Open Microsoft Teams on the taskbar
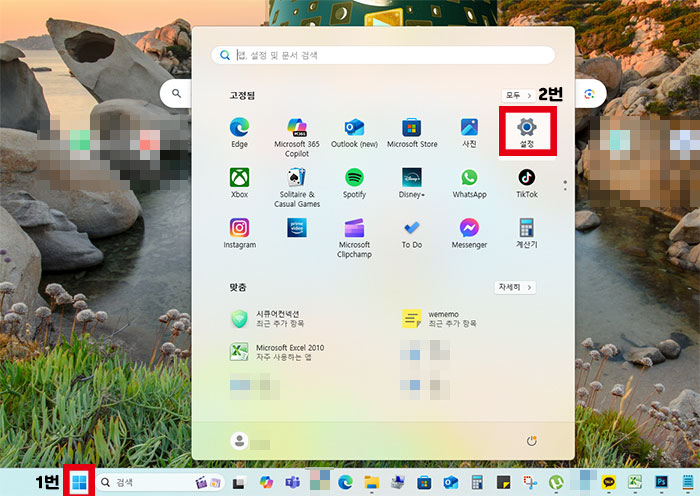Image resolution: width=700 pixels, height=496 pixels. click(x=293, y=482)
